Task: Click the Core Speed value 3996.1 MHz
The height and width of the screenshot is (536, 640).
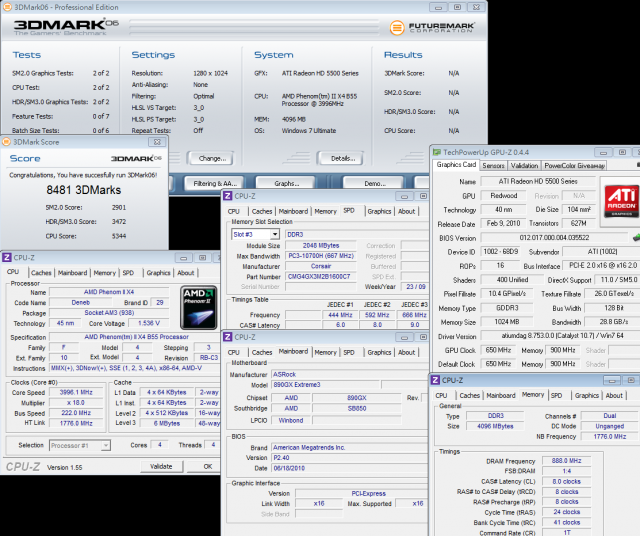Action: (x=76, y=392)
